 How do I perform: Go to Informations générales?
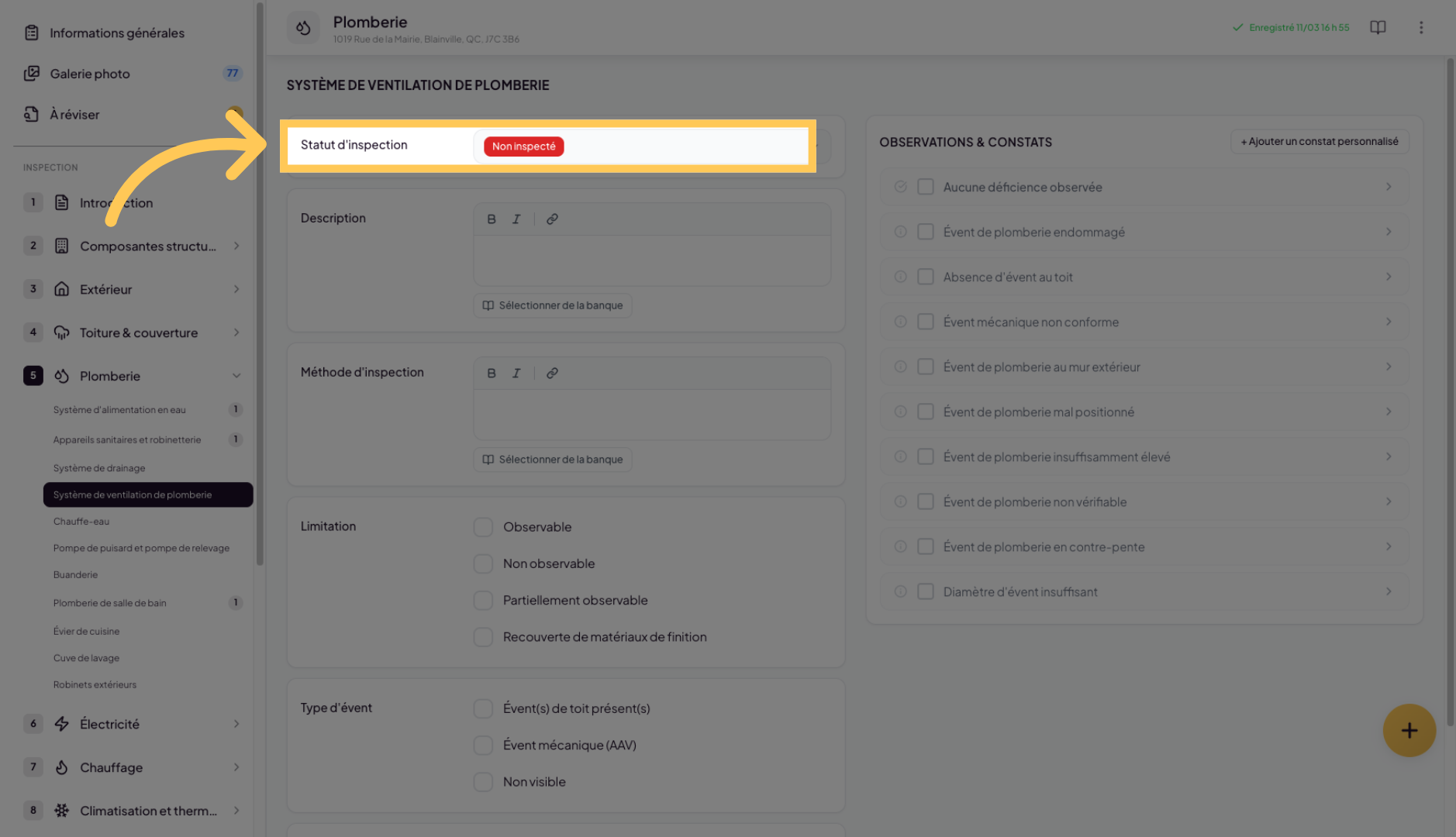click(117, 33)
